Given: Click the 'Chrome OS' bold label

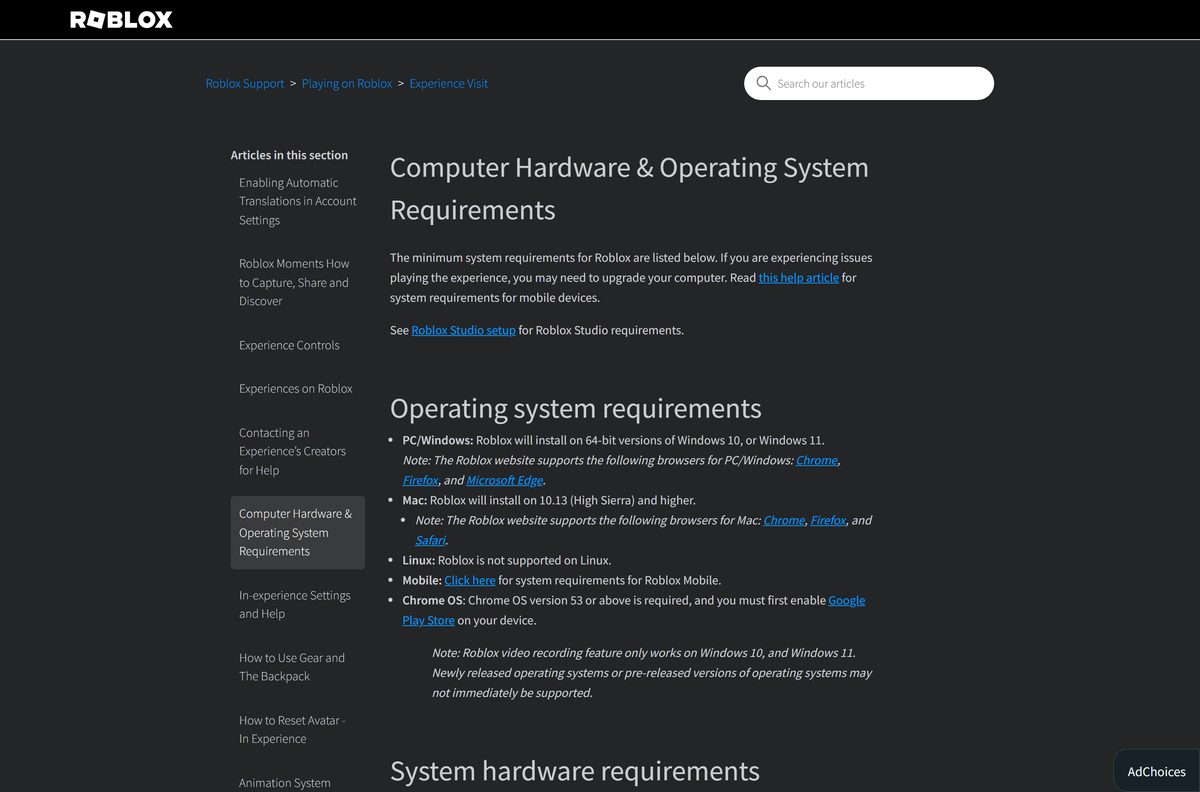Looking at the screenshot, I should coord(433,600).
